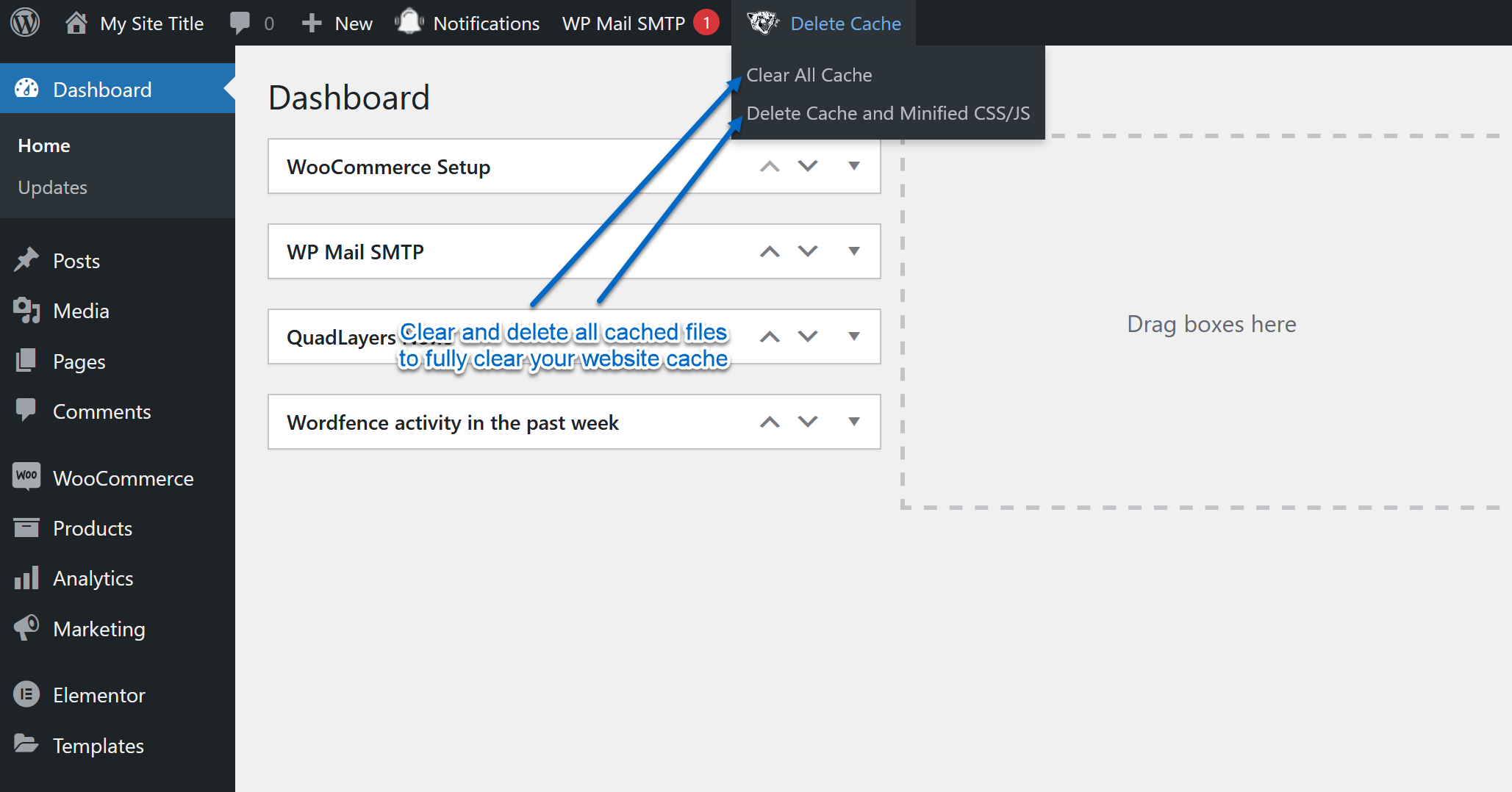The width and height of the screenshot is (1512, 792).
Task: Move WooCommerce Setup box up
Action: click(770, 166)
